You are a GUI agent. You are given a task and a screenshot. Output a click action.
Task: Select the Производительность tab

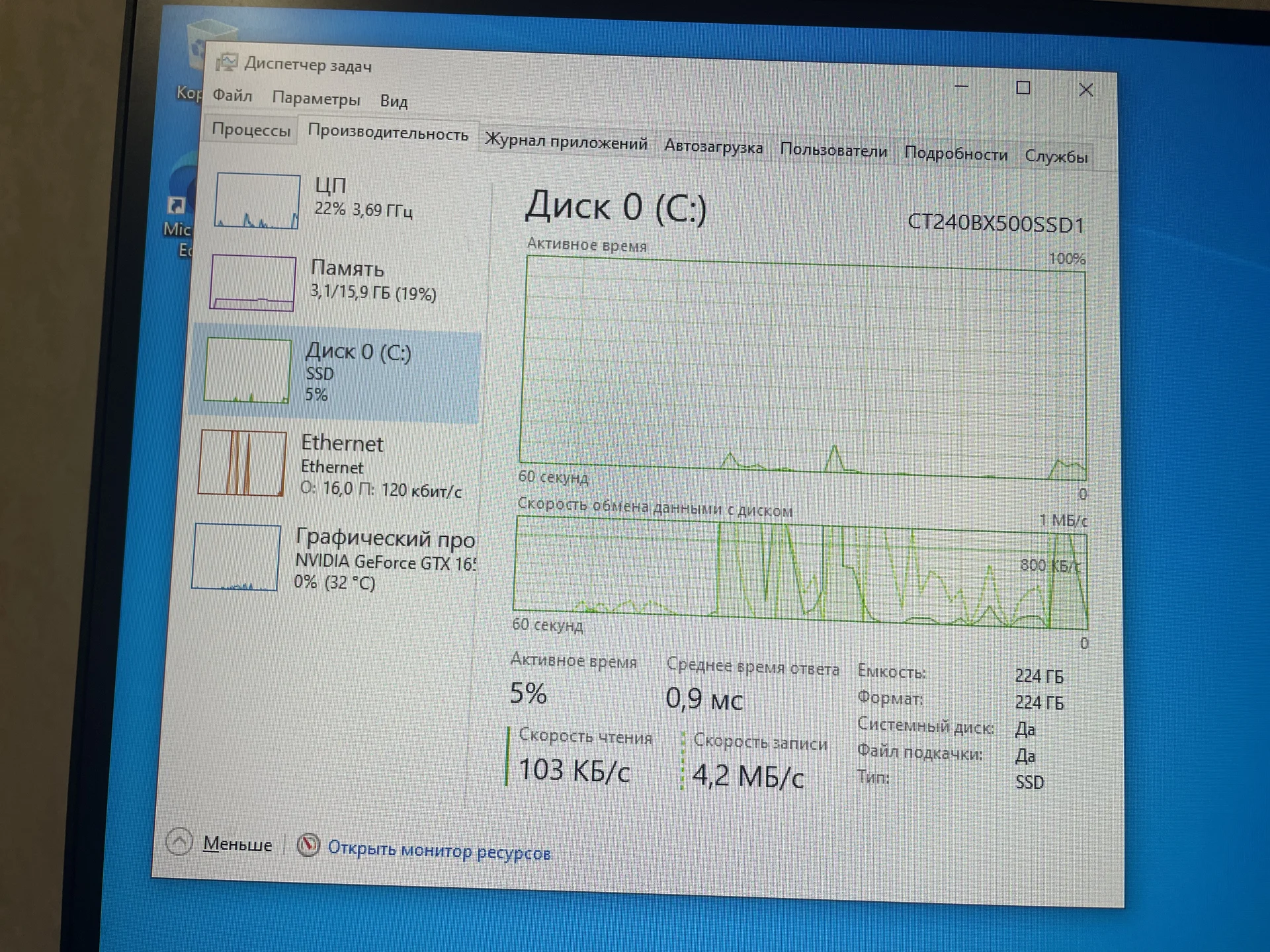pos(388,133)
